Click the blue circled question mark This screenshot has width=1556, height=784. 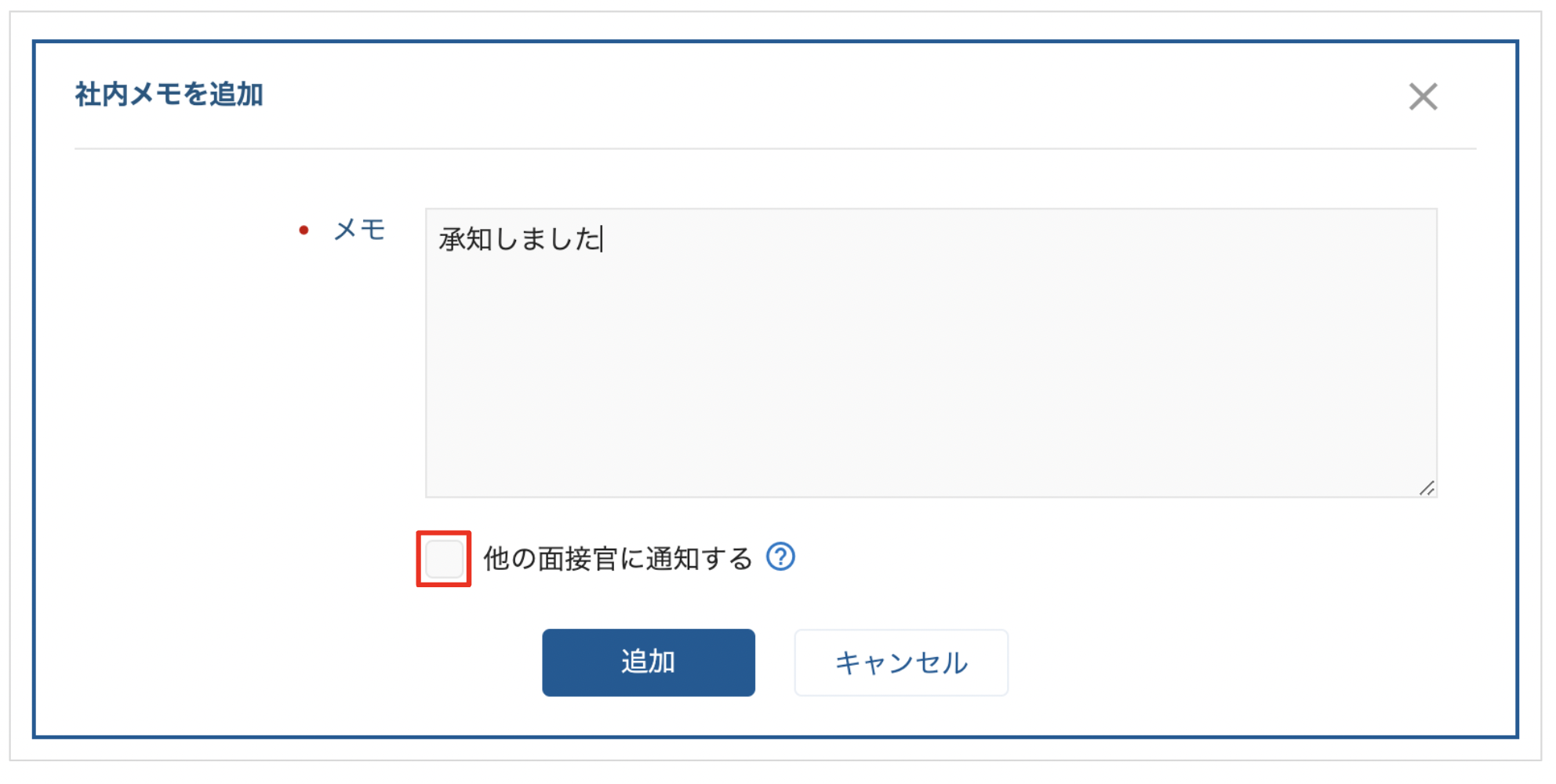(x=780, y=557)
